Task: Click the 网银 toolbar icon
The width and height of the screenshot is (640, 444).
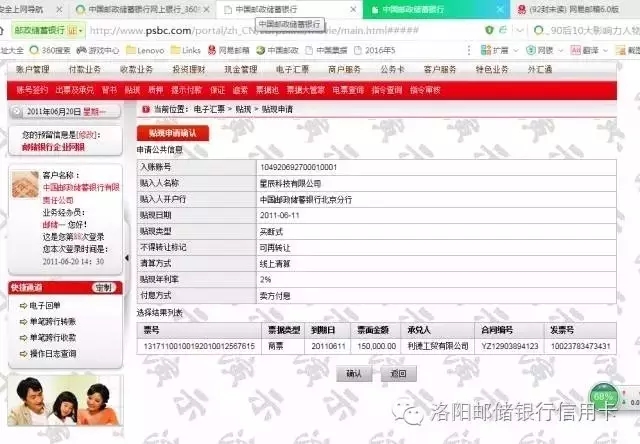Action: (x=531, y=50)
